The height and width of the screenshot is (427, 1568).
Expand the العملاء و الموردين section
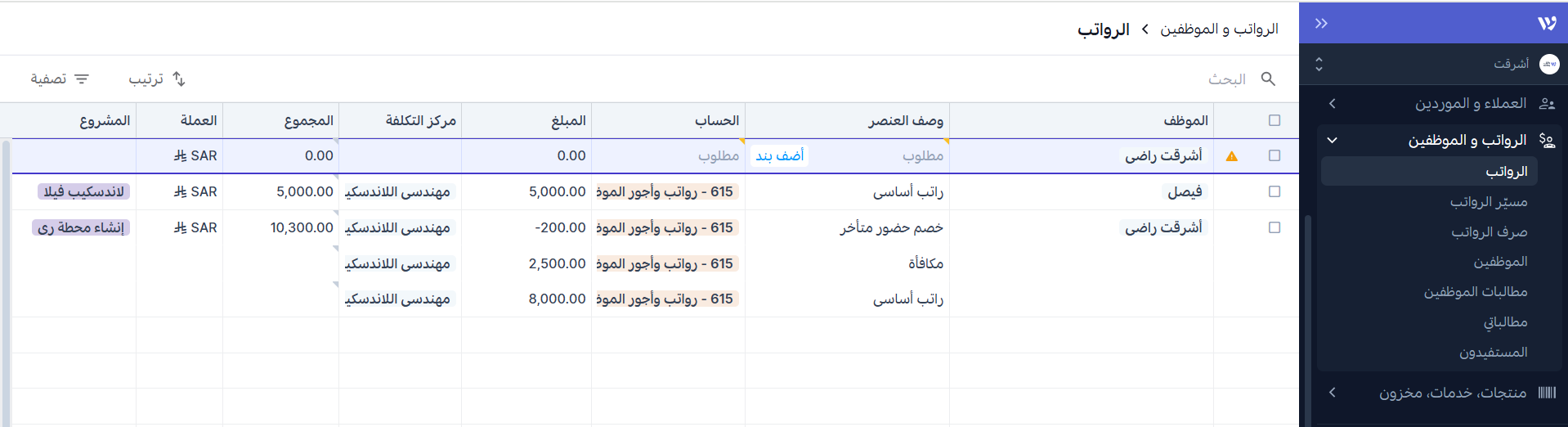[1333, 104]
